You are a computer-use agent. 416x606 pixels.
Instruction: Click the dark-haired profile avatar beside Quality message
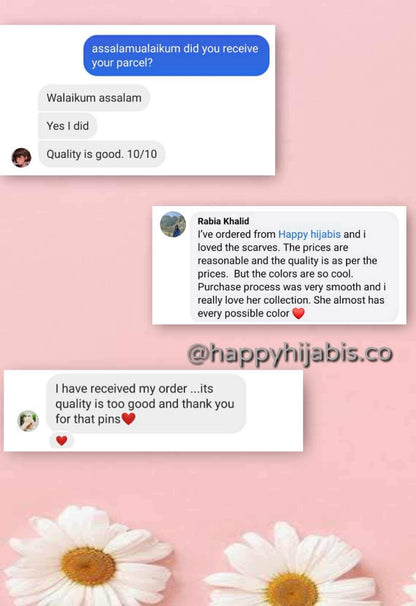tap(21, 157)
